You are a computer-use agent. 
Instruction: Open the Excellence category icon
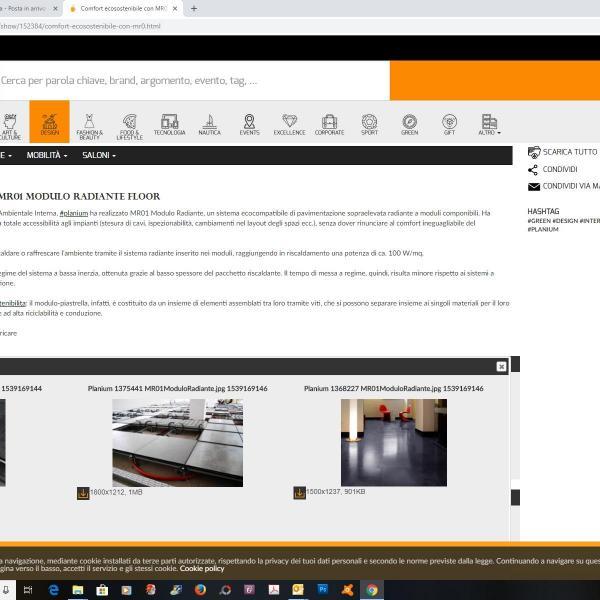coord(289,124)
